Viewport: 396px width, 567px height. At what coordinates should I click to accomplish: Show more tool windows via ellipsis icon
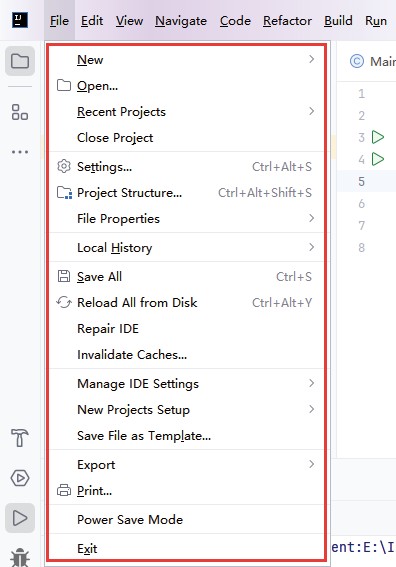20,152
